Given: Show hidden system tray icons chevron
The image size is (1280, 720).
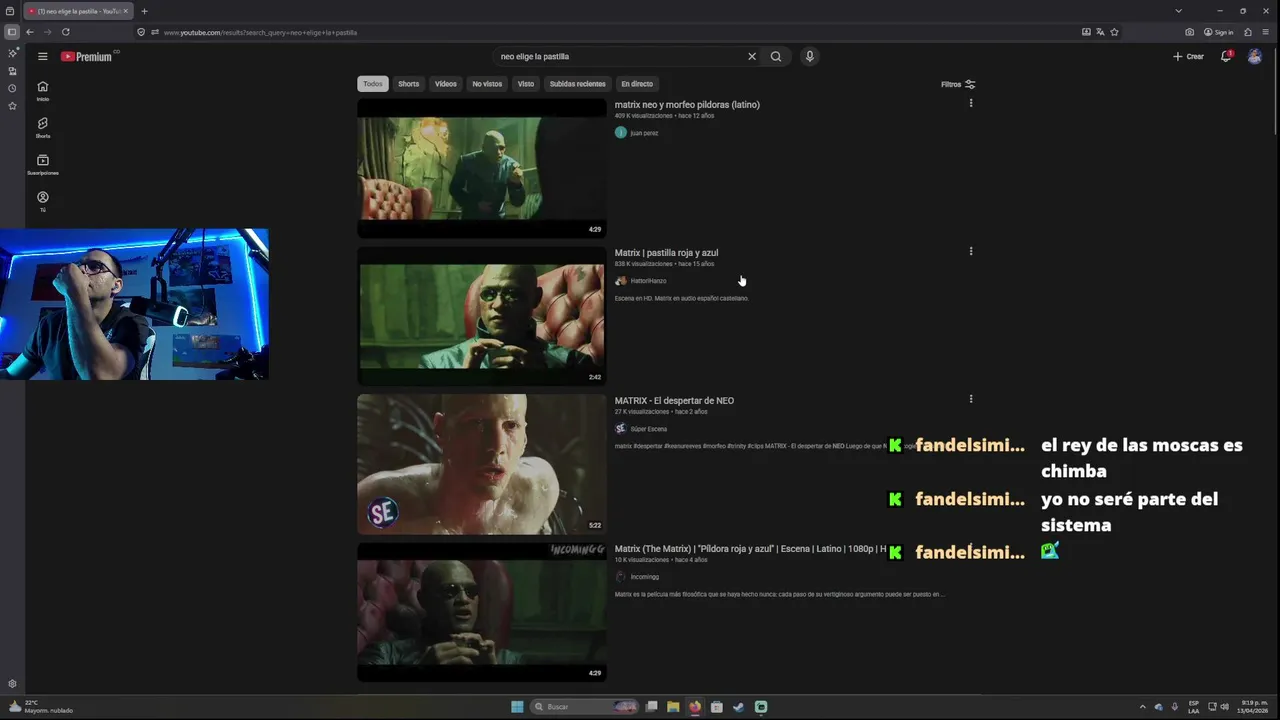Looking at the screenshot, I should 1143,707.
